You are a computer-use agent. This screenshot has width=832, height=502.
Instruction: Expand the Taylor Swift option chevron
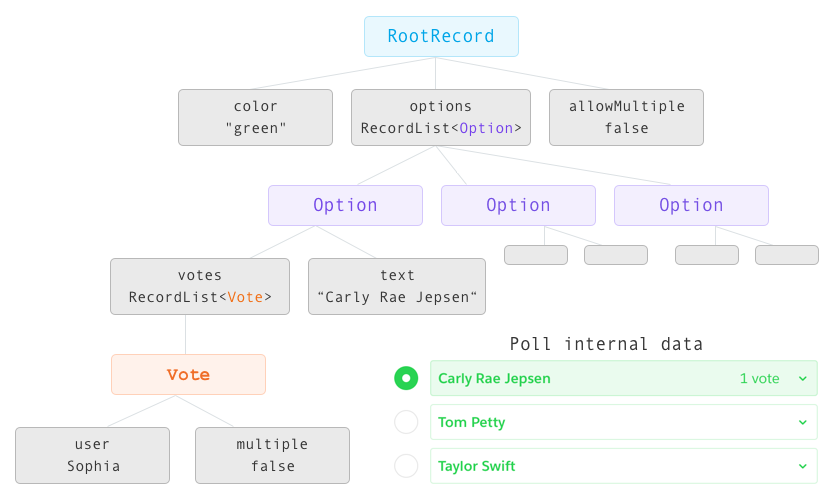click(803, 466)
